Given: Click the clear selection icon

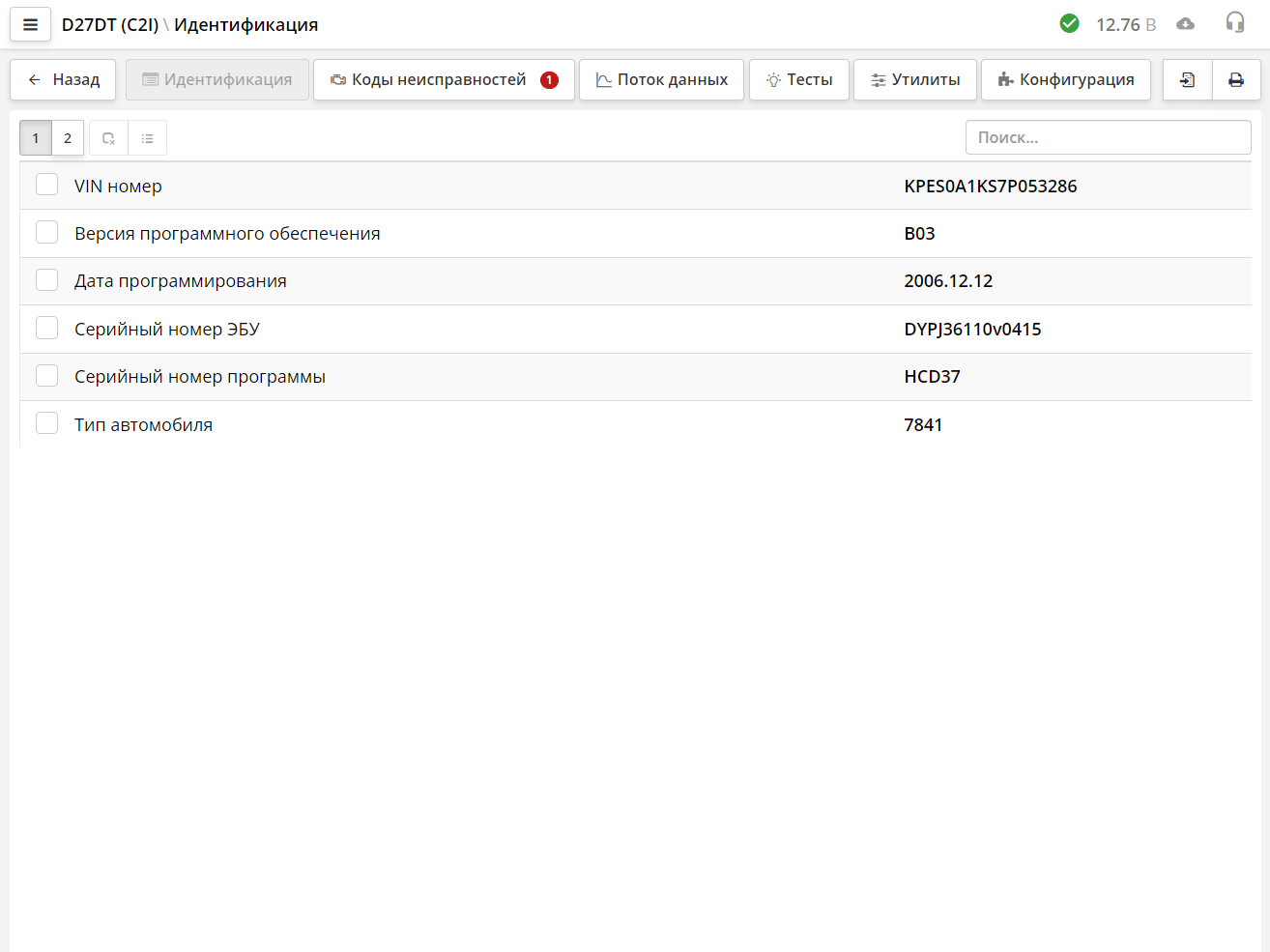Looking at the screenshot, I should 108,138.
